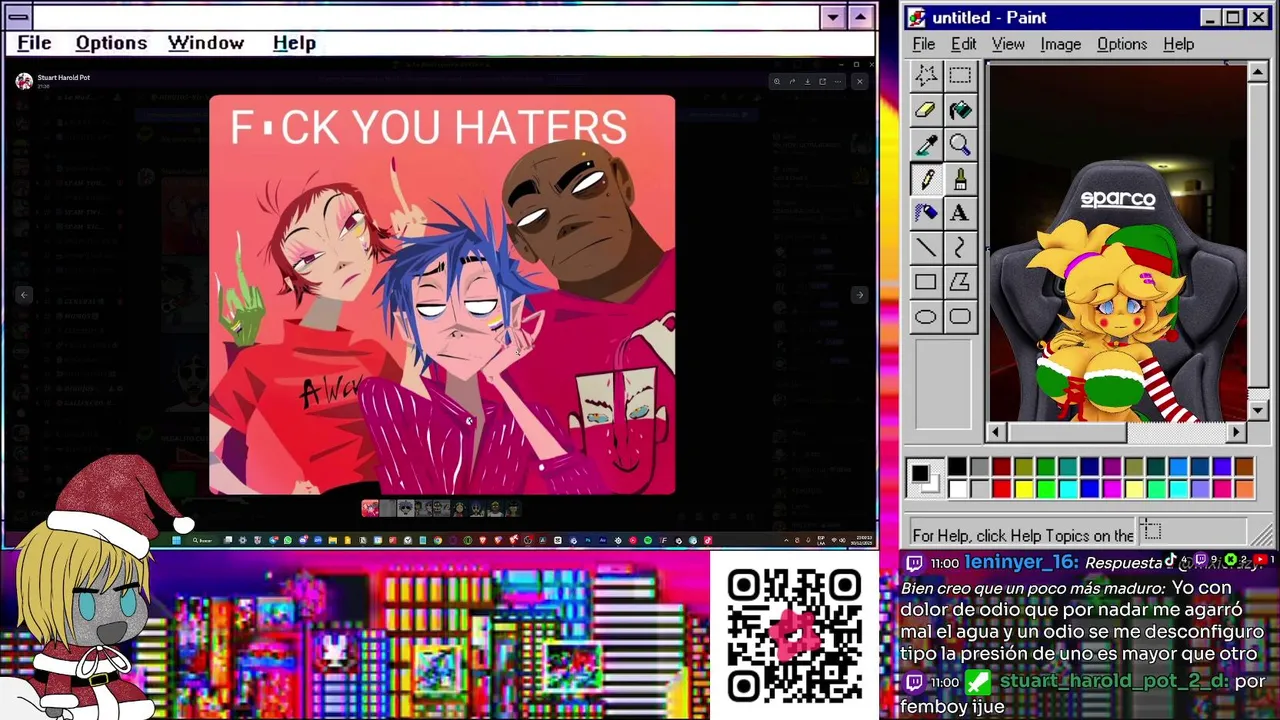Click the QR code image
This screenshot has height=720, width=1280.
tap(795, 635)
